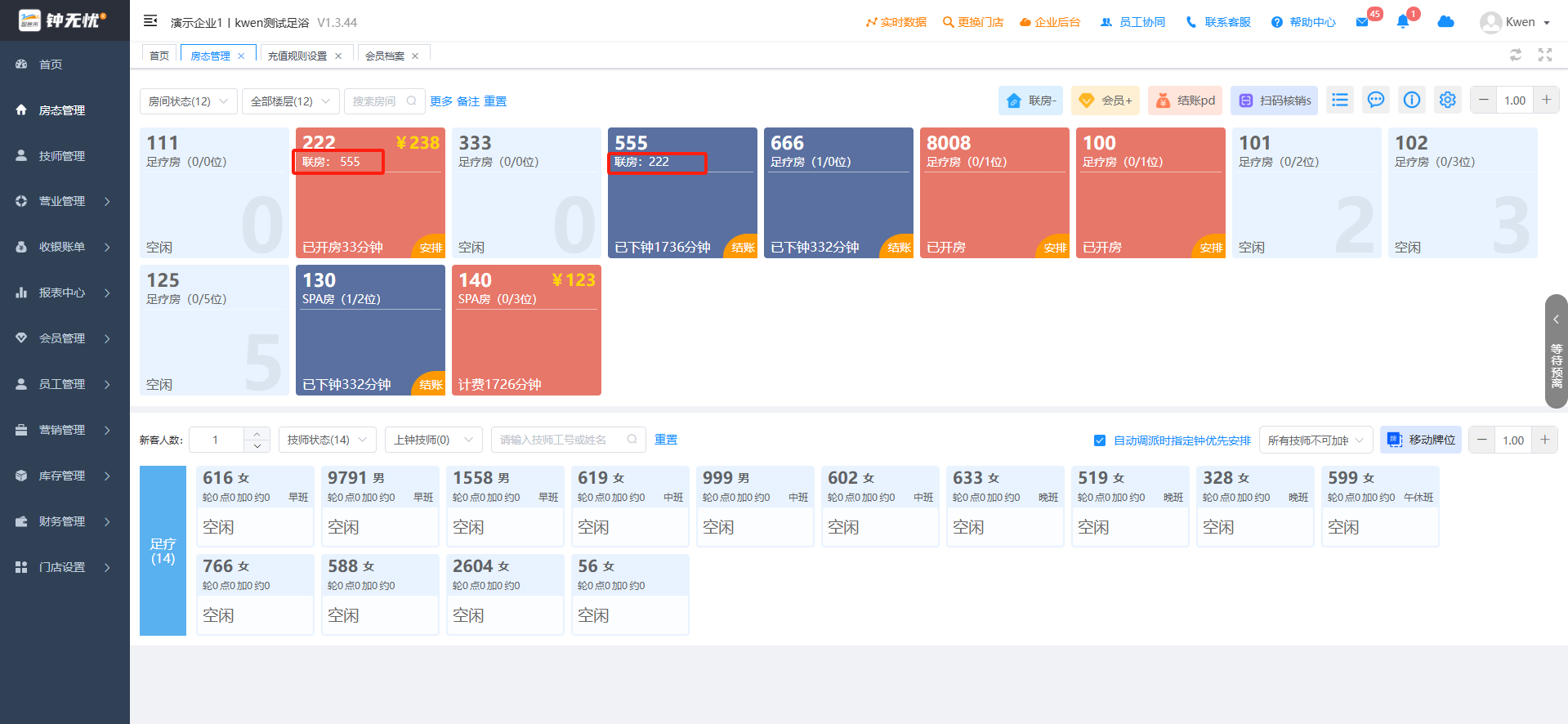Open the info circle icon
The height and width of the screenshot is (724, 1568).
point(1412,101)
